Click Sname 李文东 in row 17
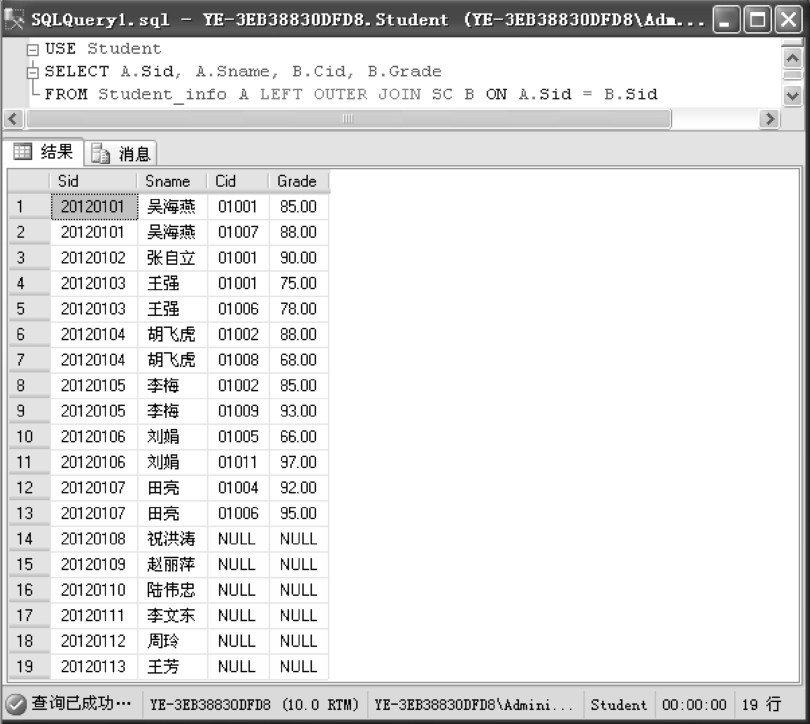This screenshot has width=810, height=724. pyautogui.click(x=172, y=616)
